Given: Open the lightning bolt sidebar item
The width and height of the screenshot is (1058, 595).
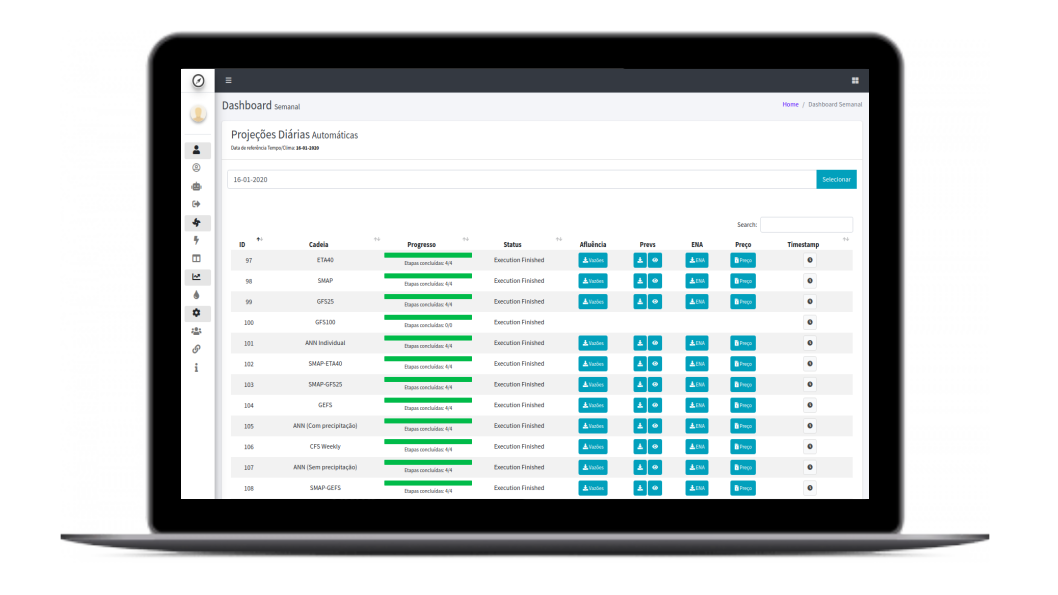Looking at the screenshot, I should 197,240.
